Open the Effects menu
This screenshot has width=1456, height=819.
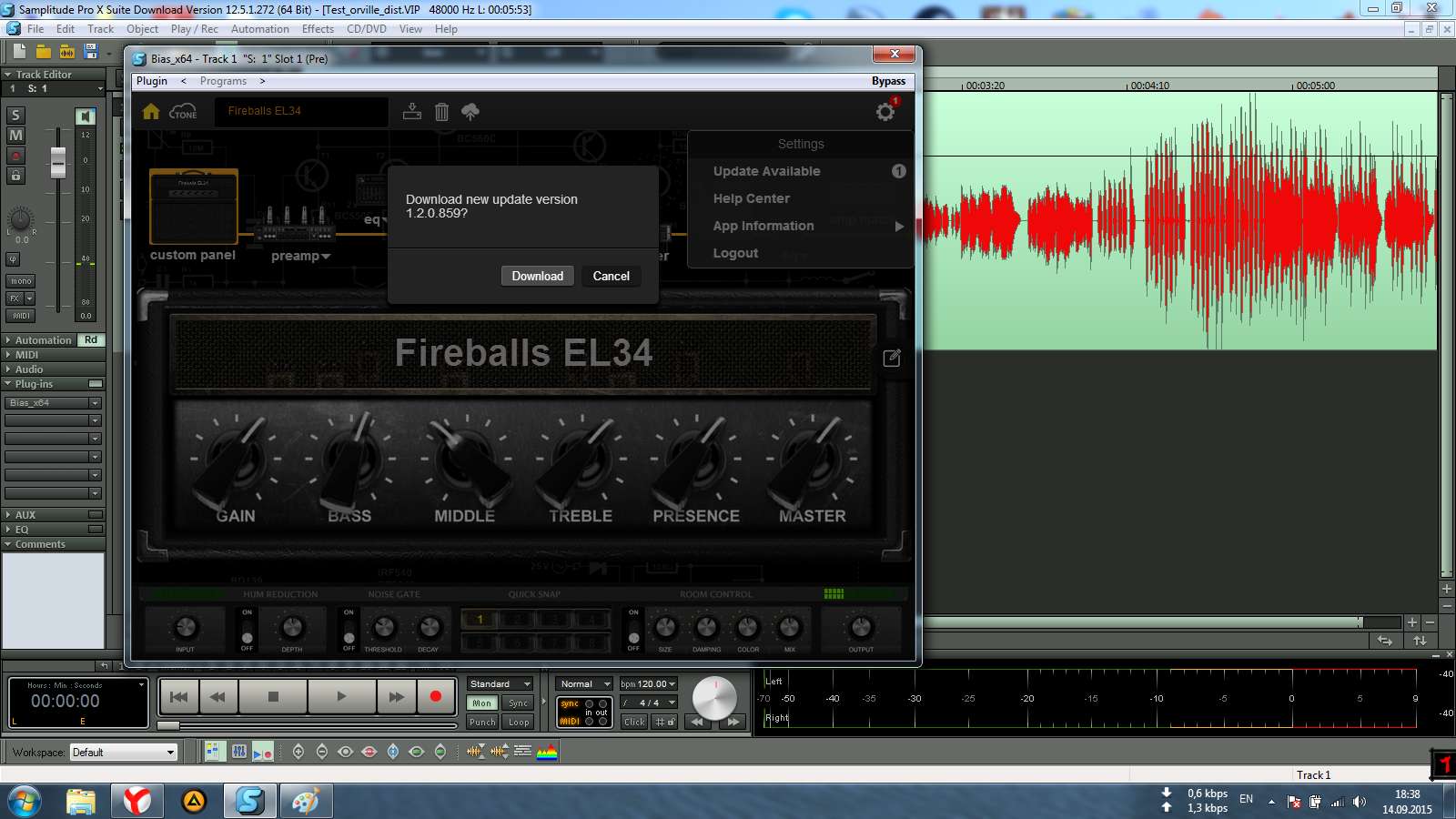tap(318, 29)
